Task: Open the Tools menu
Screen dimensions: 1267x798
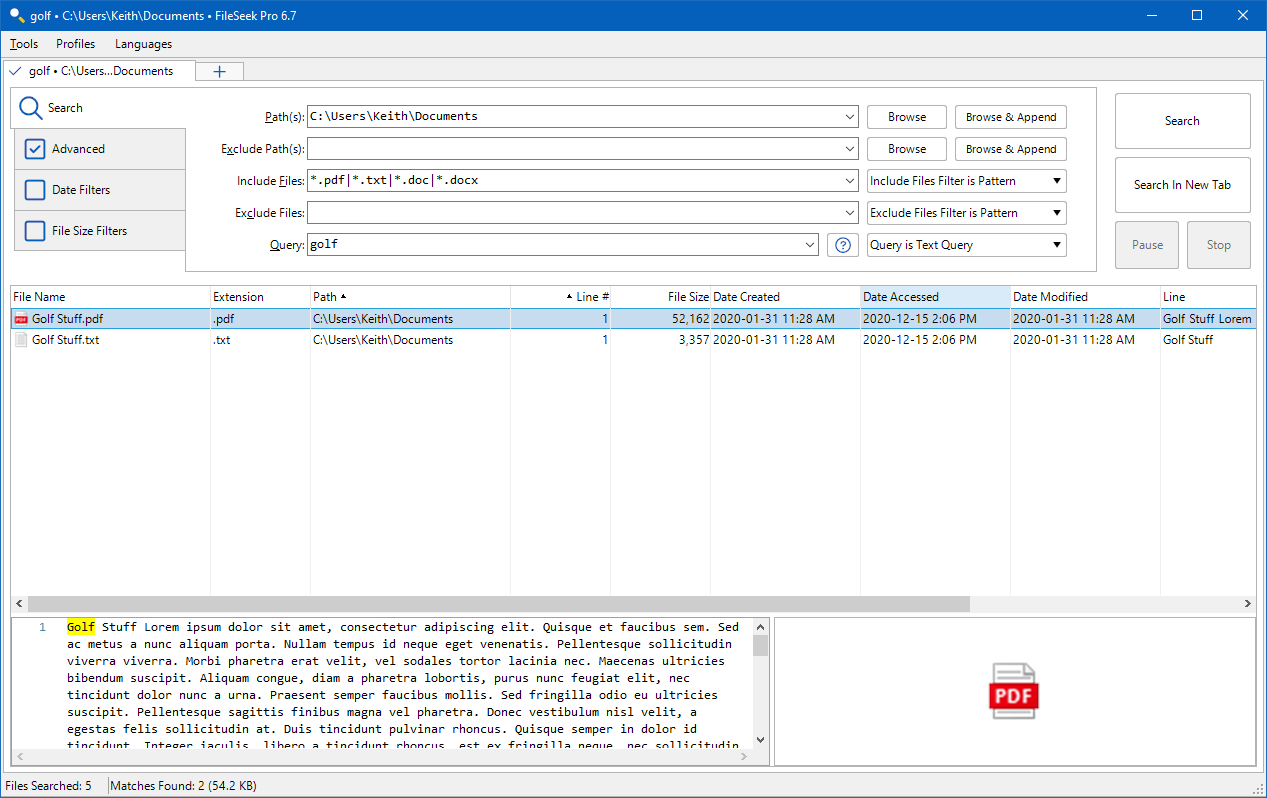Action: point(24,44)
